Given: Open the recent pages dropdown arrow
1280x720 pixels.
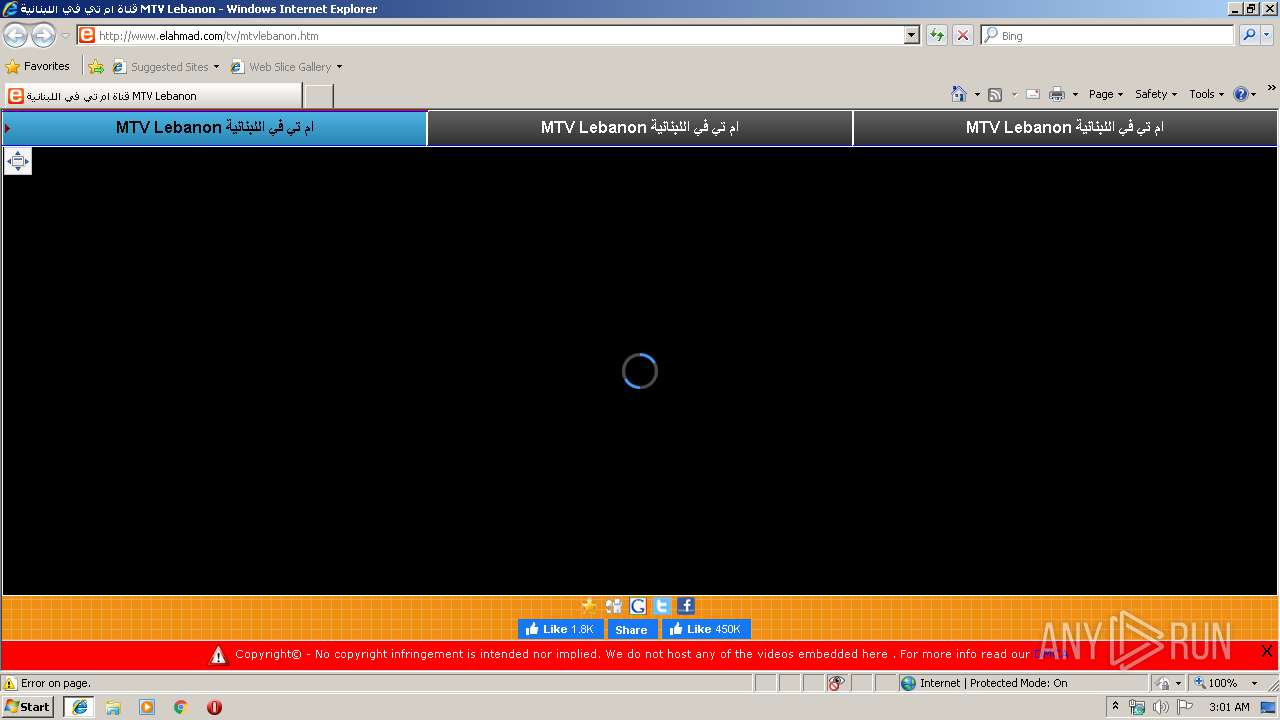Looking at the screenshot, I should [65, 36].
